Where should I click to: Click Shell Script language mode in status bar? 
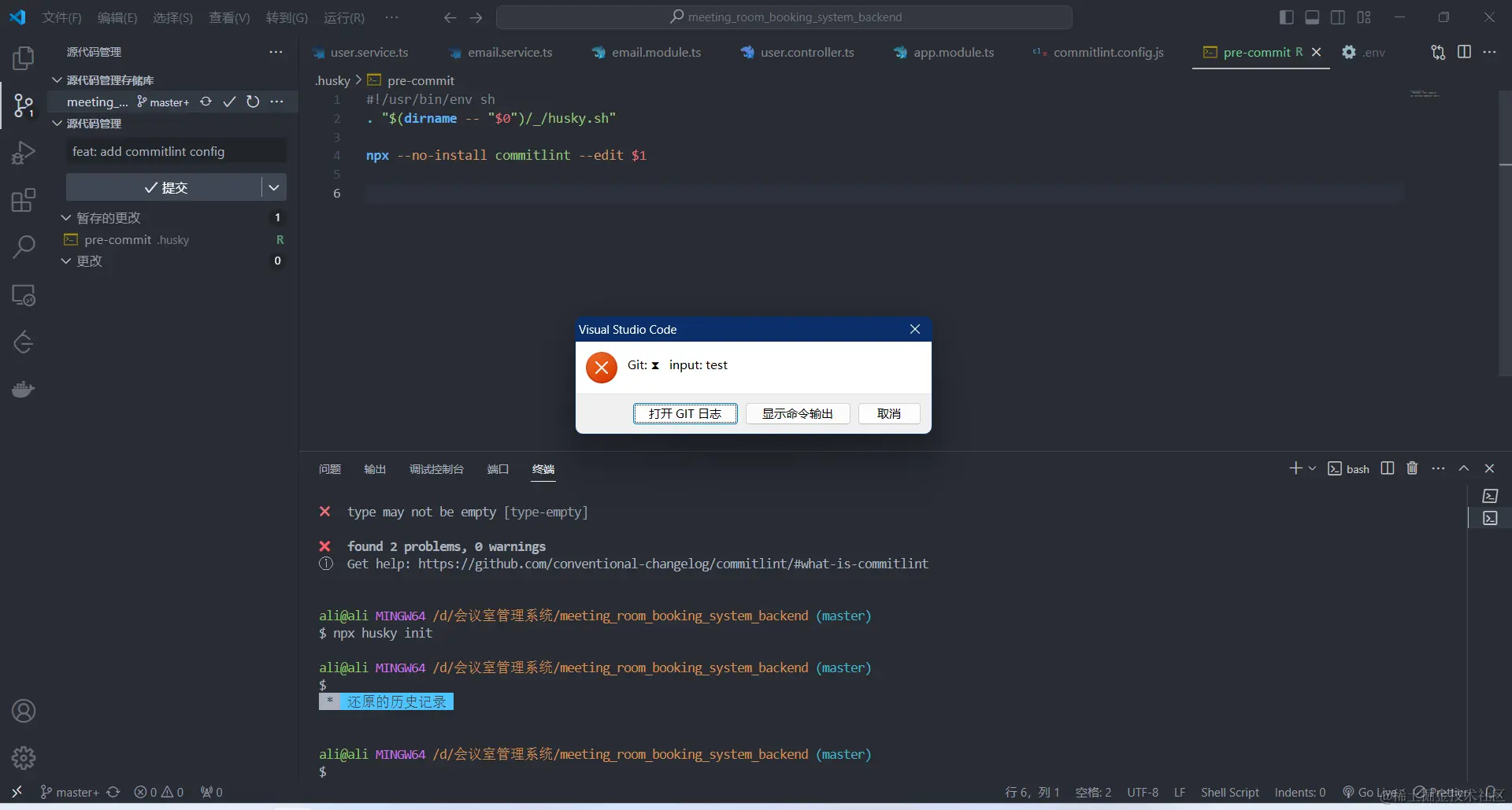point(1229,792)
